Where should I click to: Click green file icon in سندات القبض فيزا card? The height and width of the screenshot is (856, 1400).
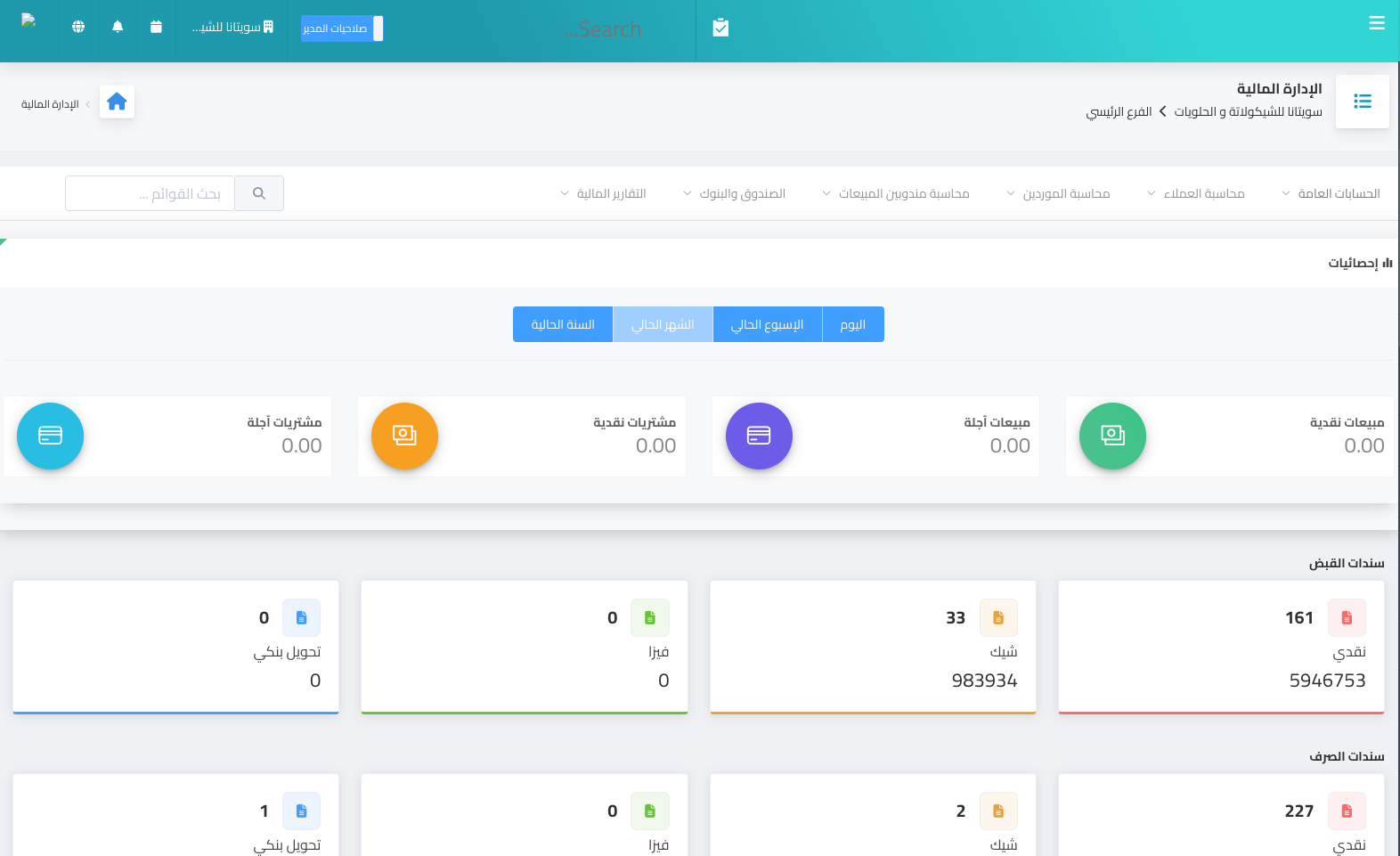tap(650, 617)
